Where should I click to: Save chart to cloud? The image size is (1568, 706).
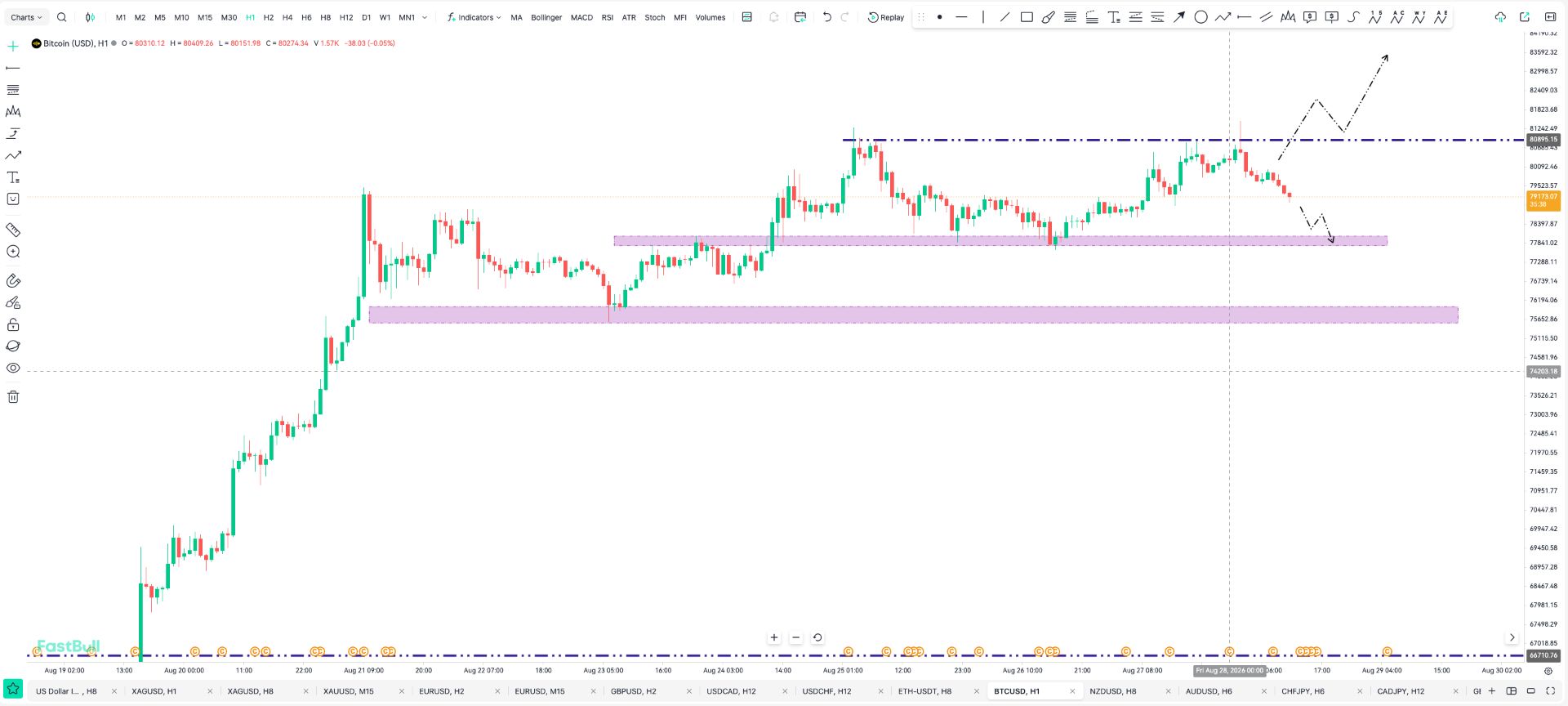click(x=1500, y=17)
